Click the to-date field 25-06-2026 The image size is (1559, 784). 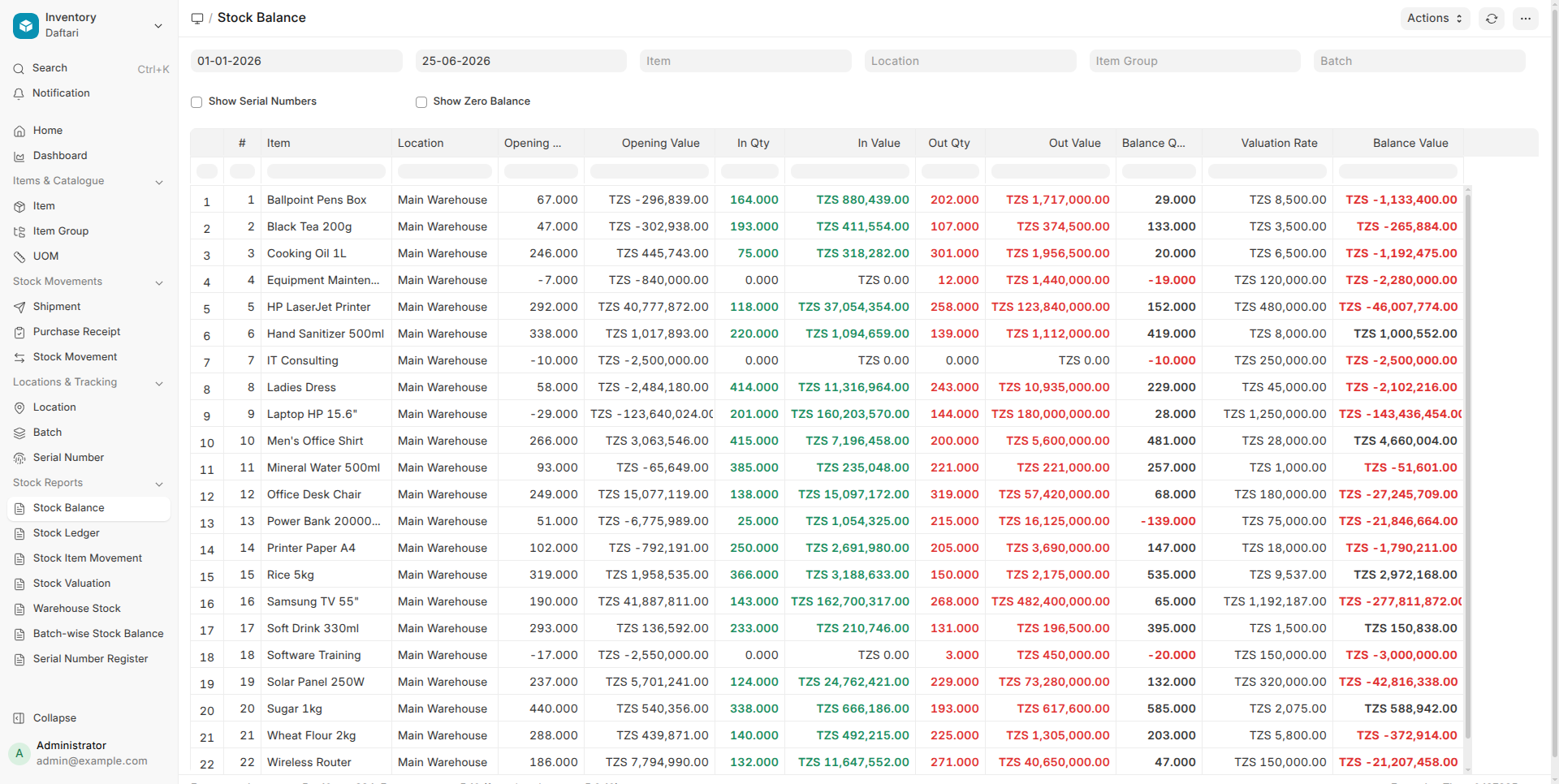tap(521, 61)
